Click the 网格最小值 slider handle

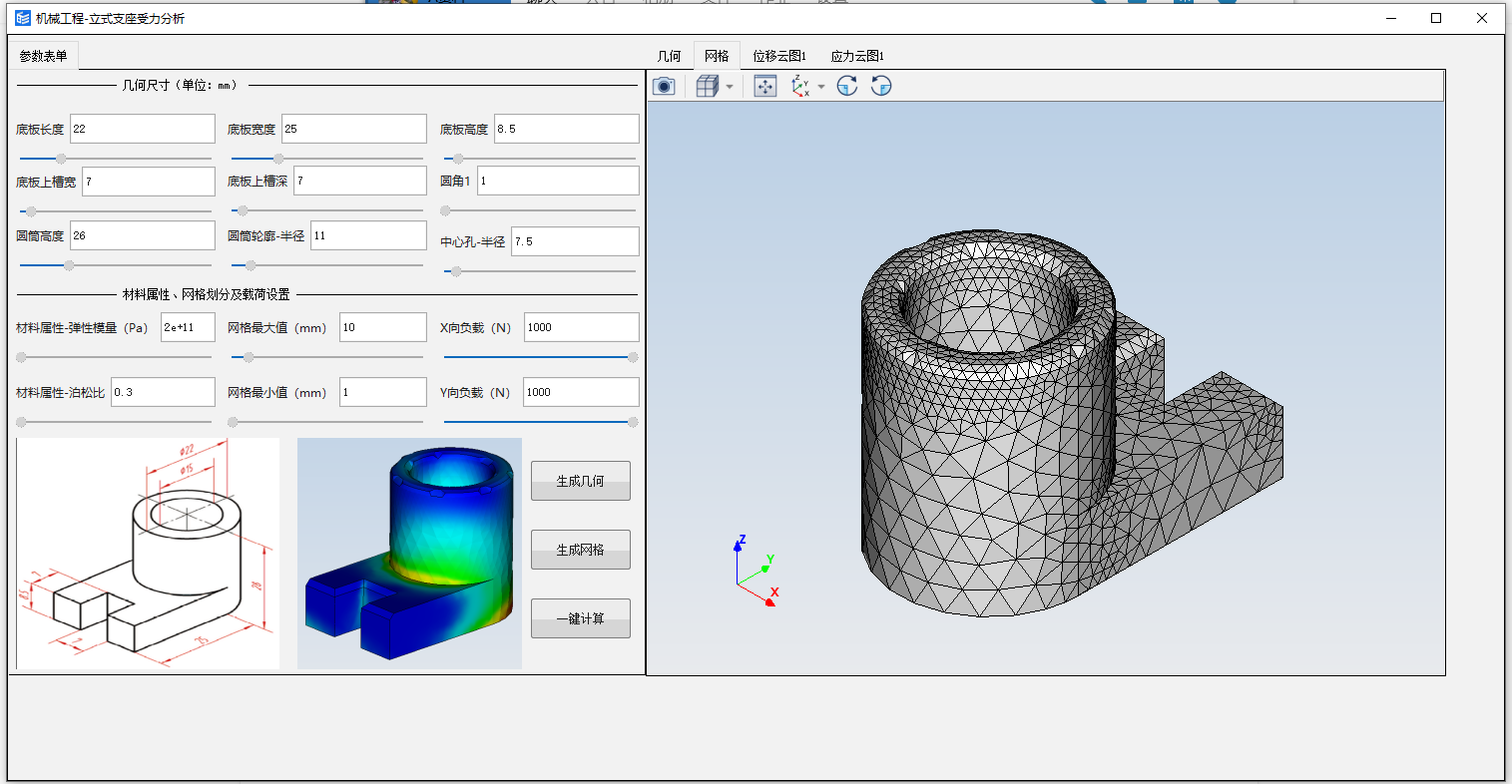(x=233, y=422)
